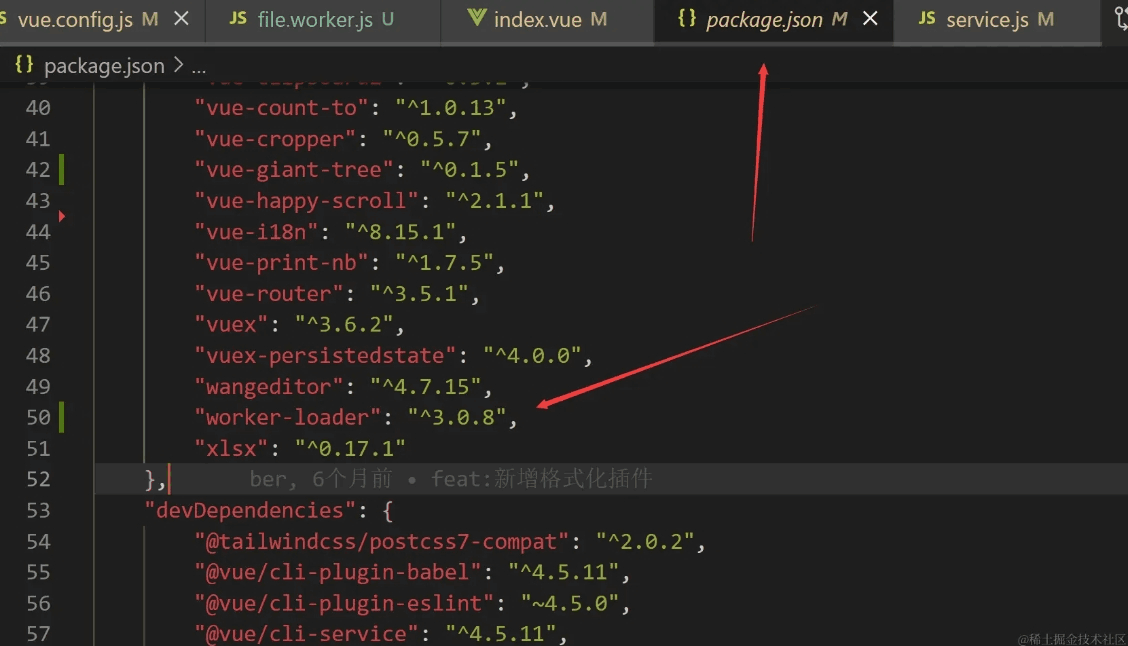Click the "wangeditor" key
Viewport: 1128px width, 646px height.
269,386
